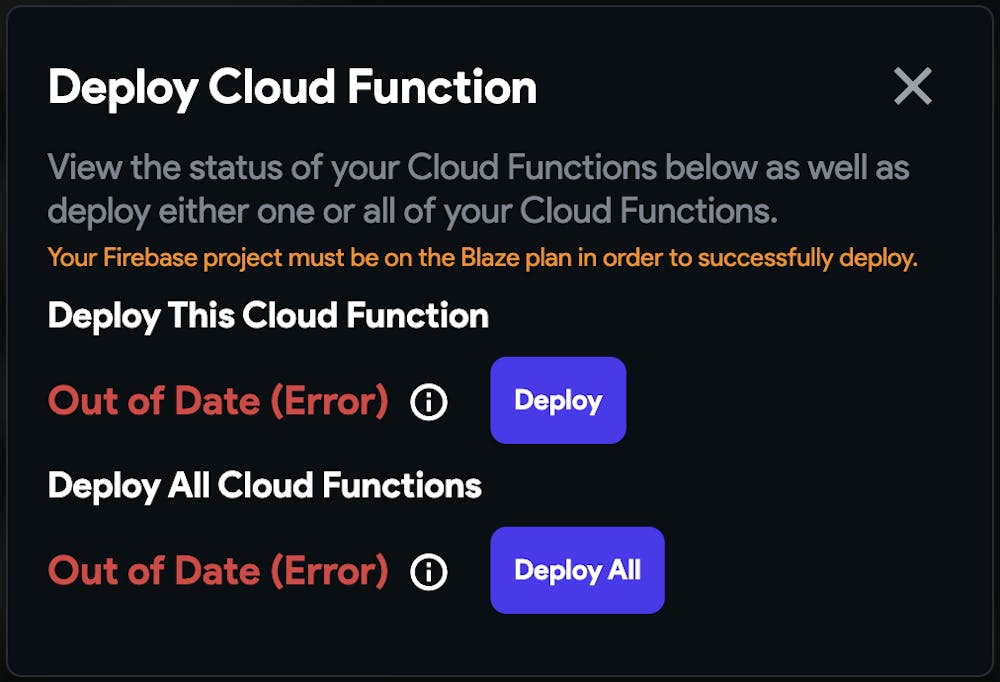Click the second "Out of Date (Error)" status

click(218, 571)
